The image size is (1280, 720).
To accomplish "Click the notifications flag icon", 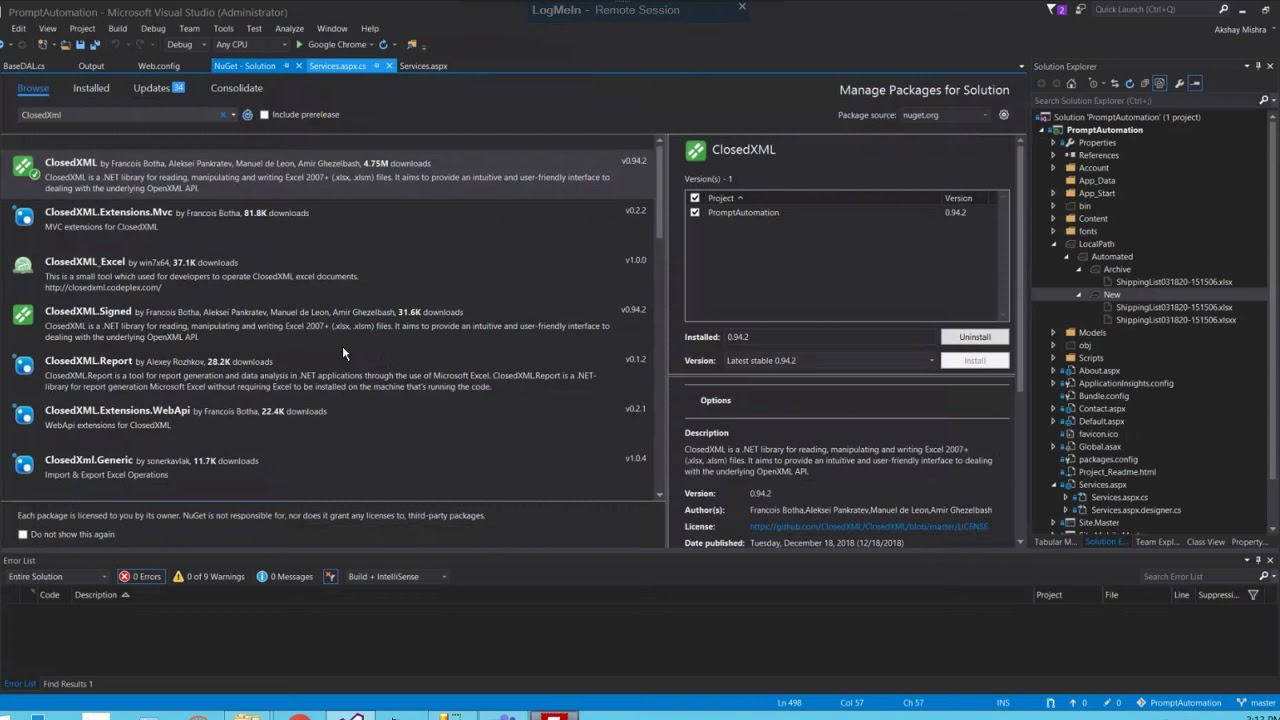I will click(x=1052, y=10).
